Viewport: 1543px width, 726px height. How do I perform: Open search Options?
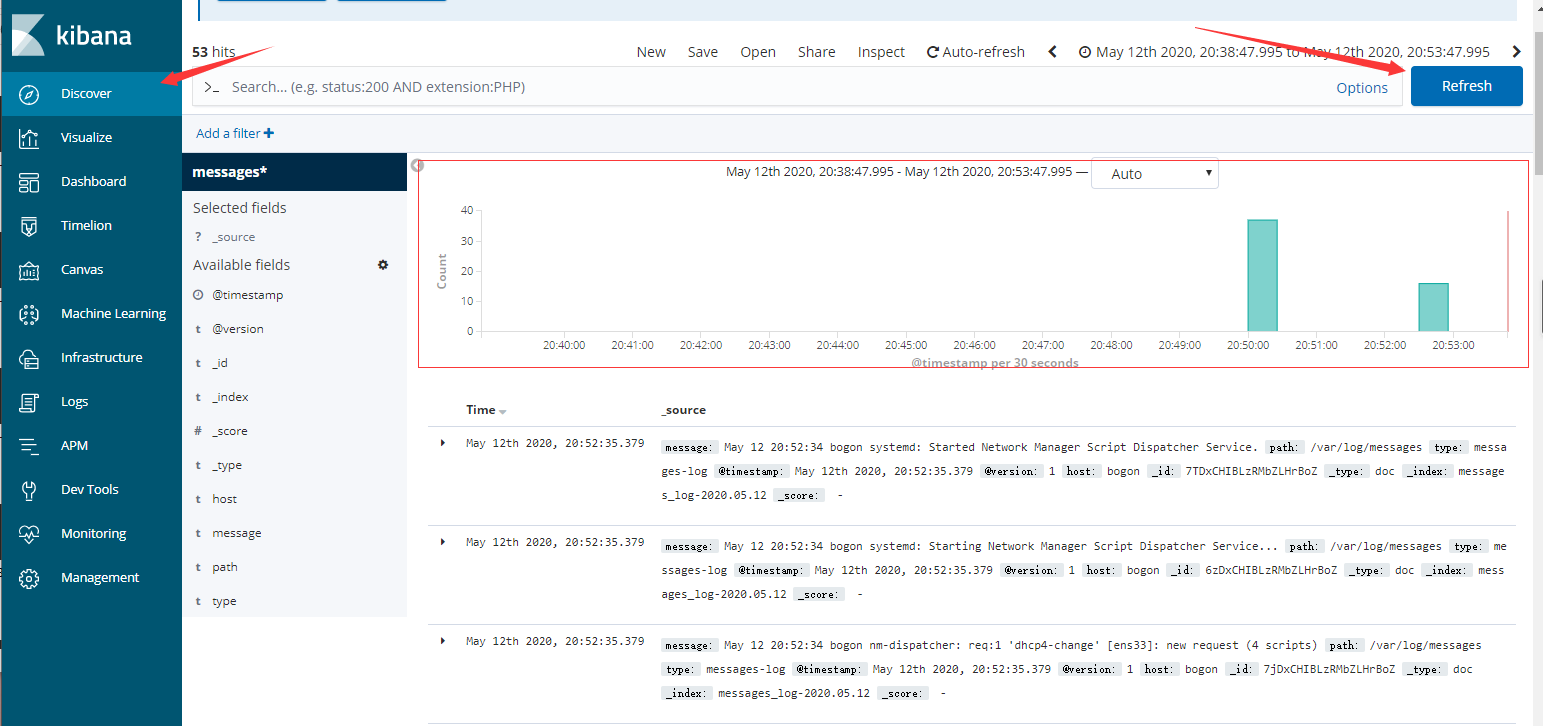click(x=1362, y=88)
